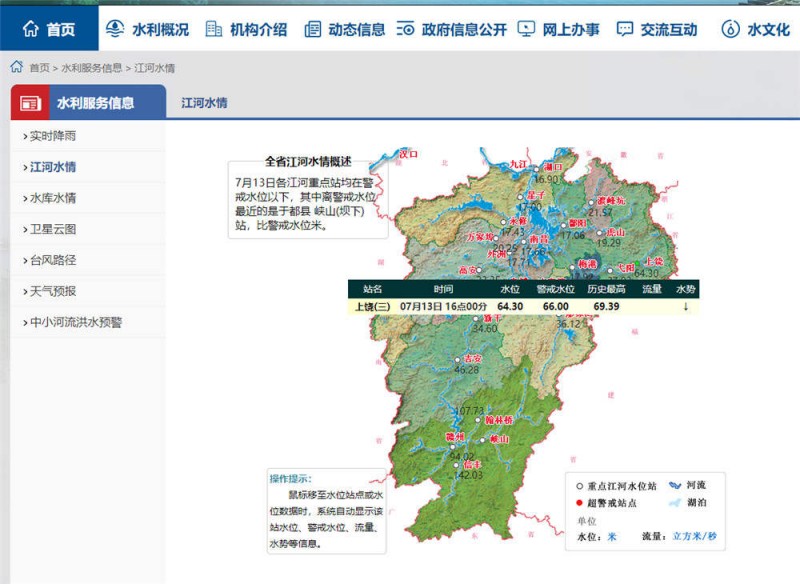Click the home icon on the 首页 nav button
This screenshot has height=584, width=800.
coord(32,26)
